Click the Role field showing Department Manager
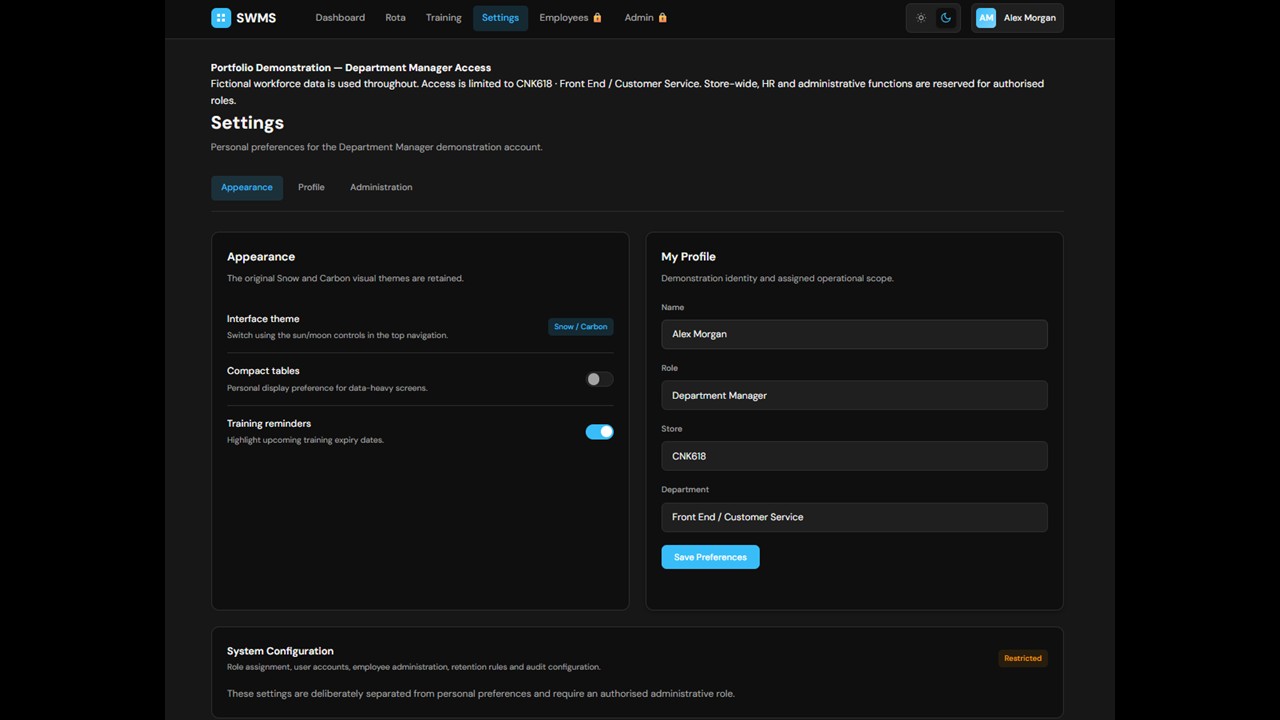1280x720 pixels. (x=854, y=395)
